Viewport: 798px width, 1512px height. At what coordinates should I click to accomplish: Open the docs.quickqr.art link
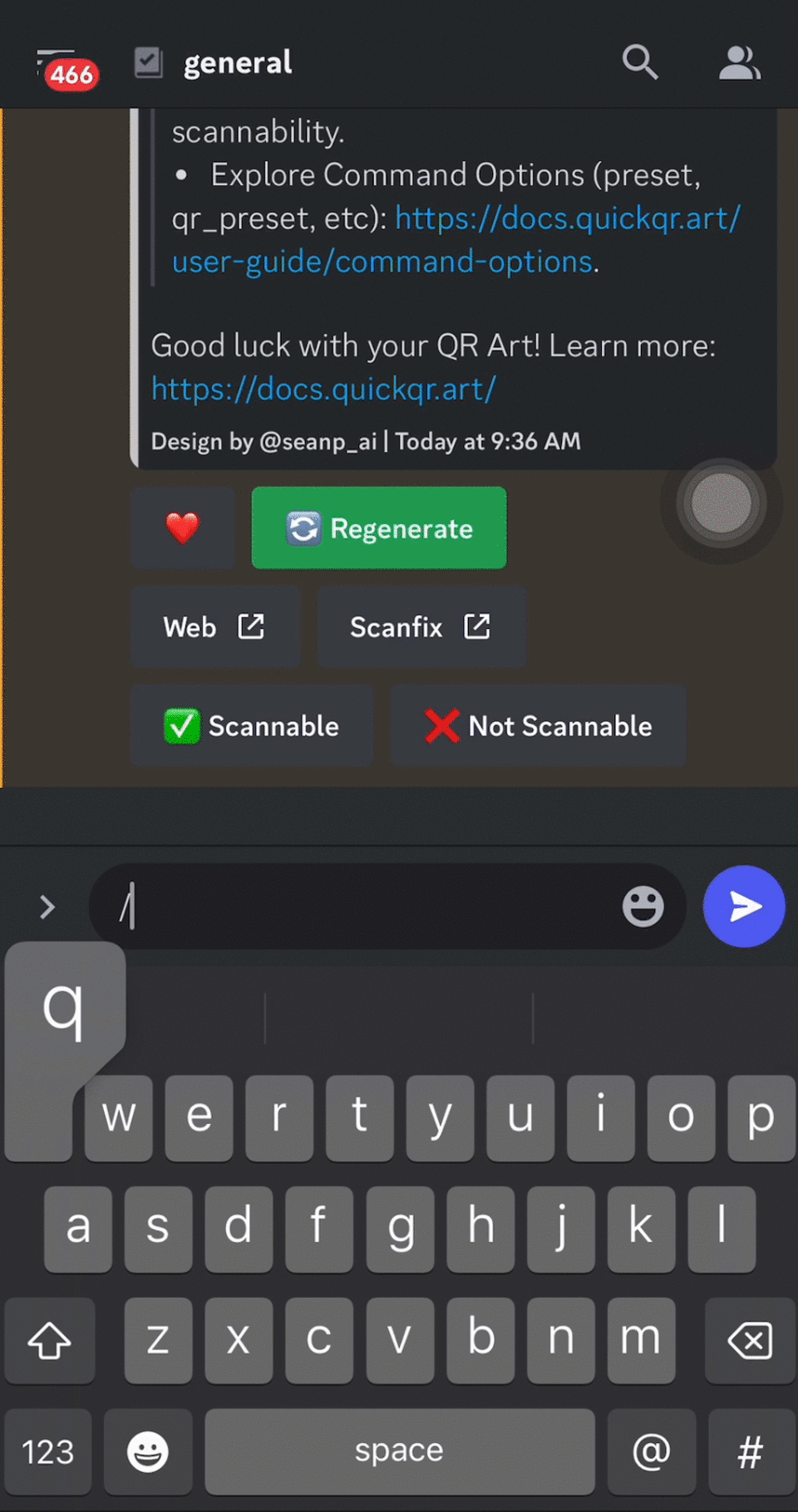point(323,388)
